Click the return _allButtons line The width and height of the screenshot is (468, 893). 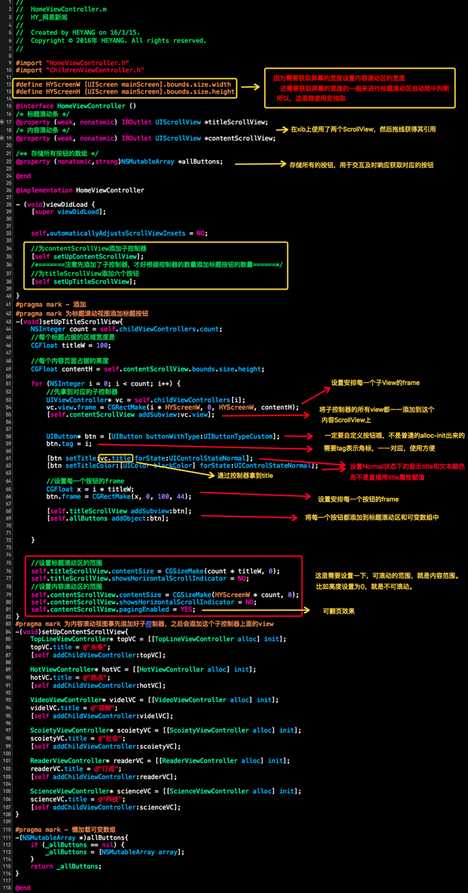66,866
